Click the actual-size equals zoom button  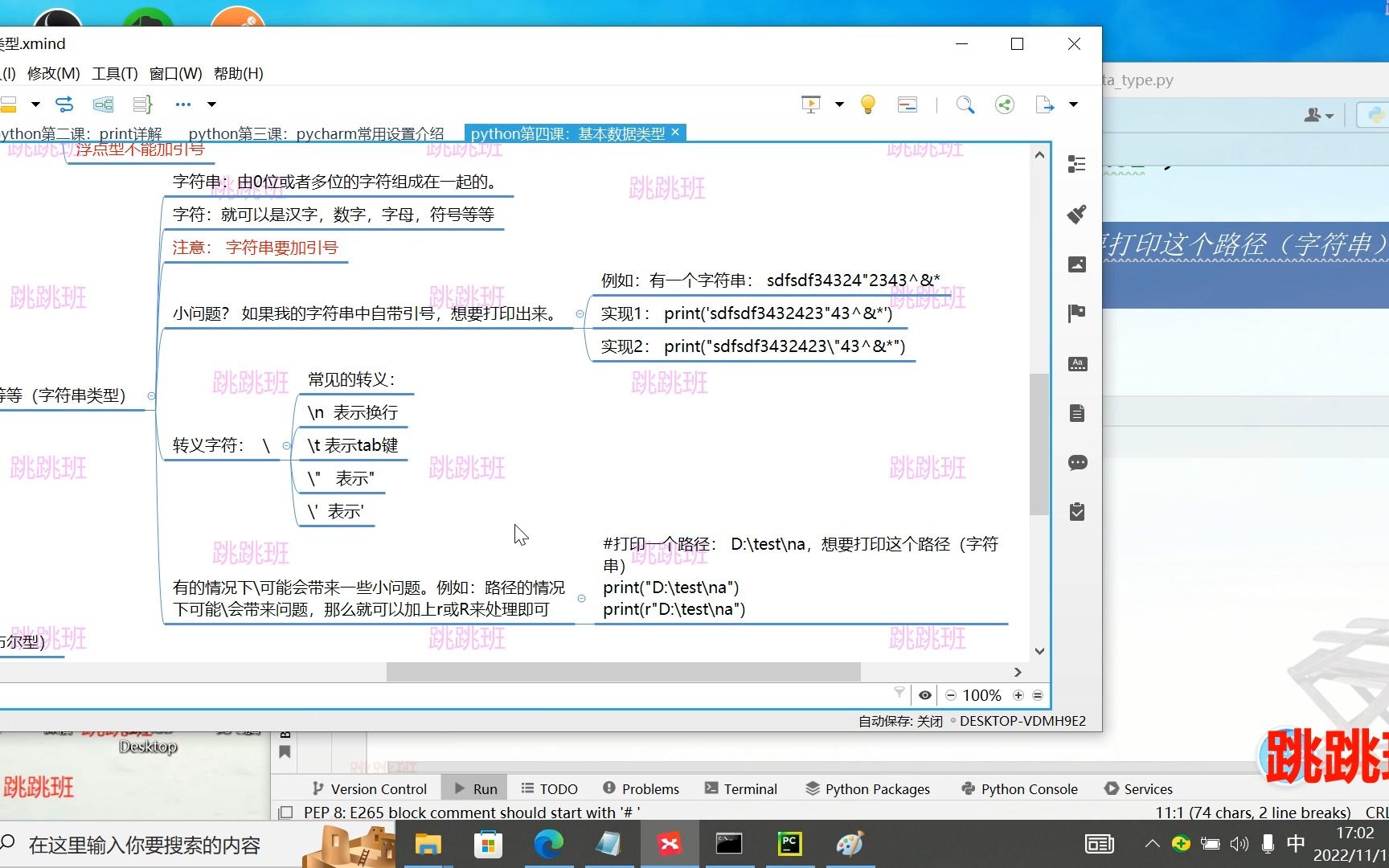(x=1038, y=695)
